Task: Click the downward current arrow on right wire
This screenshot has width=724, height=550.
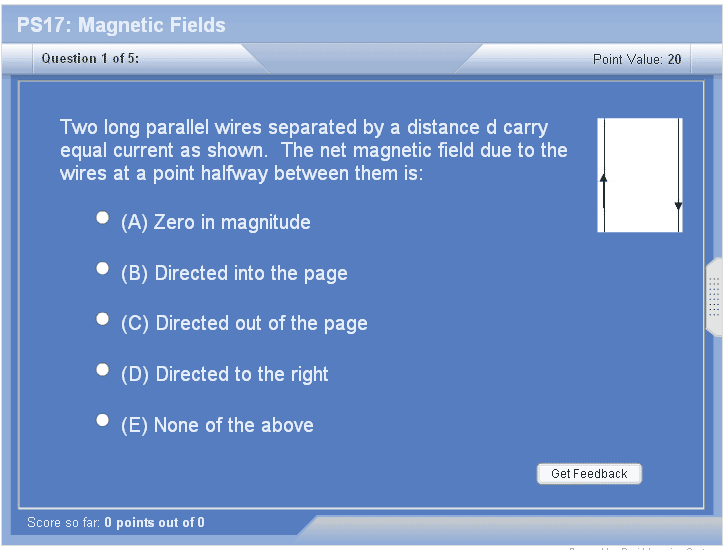Action: point(678,205)
